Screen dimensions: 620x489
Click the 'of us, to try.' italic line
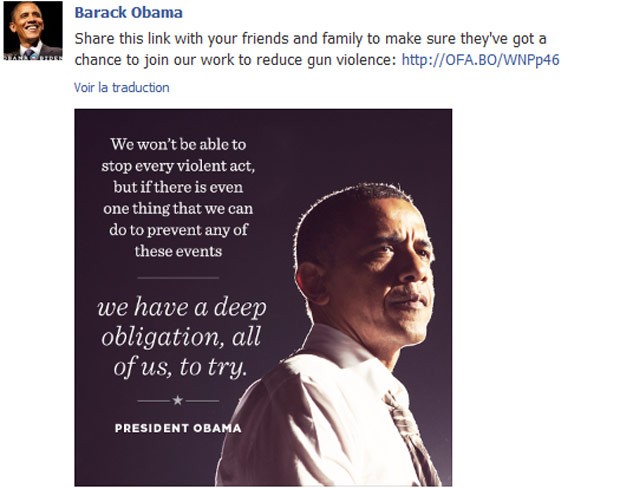180,367
